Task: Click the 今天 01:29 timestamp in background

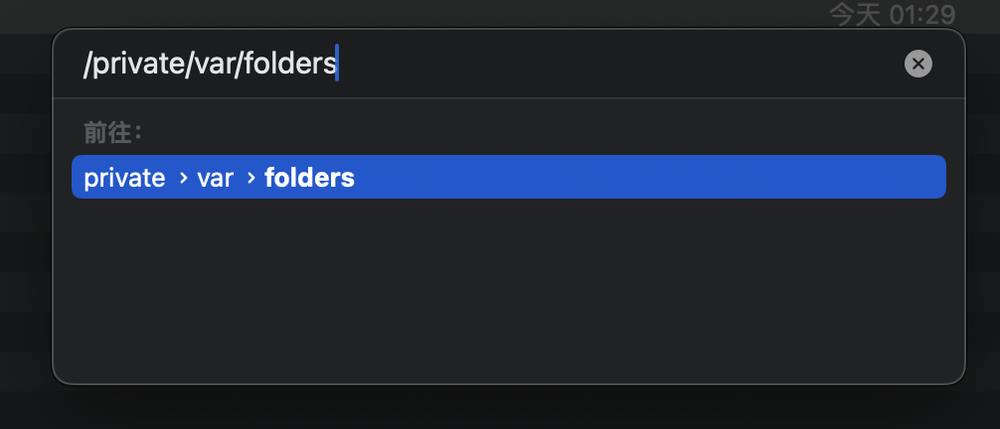Action: tap(892, 15)
